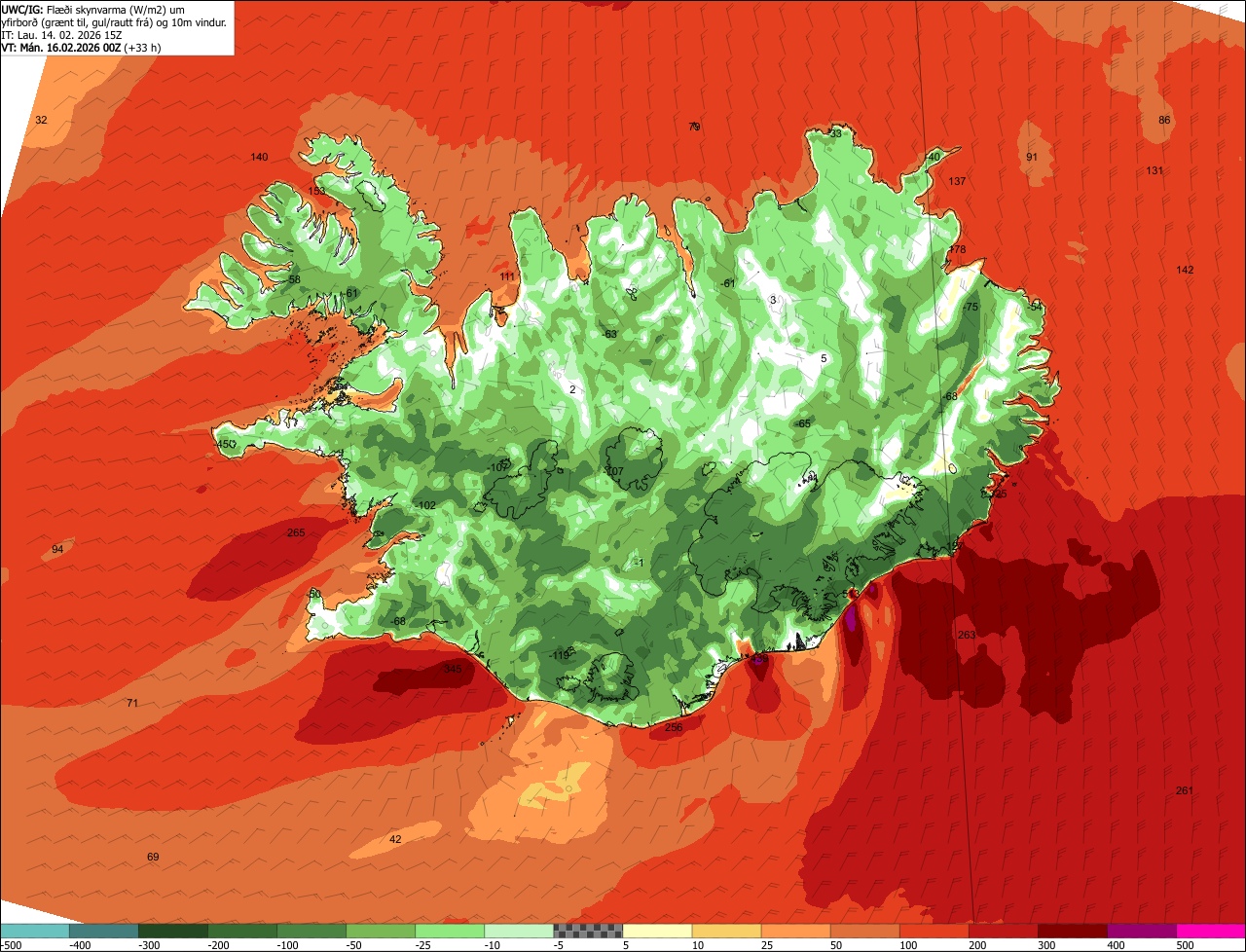The height and width of the screenshot is (952, 1246).
Task: Click the flux value 86 on the map
Action: click(x=1164, y=120)
